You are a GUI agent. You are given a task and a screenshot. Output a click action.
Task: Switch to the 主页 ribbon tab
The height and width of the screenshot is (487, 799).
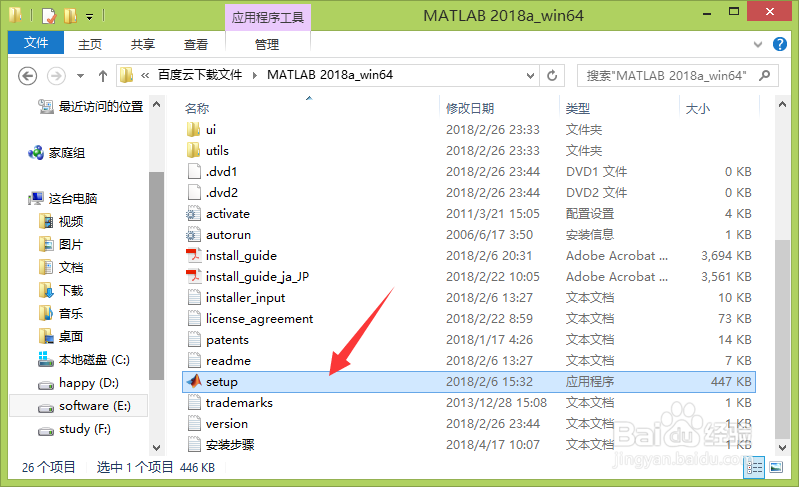(90, 44)
